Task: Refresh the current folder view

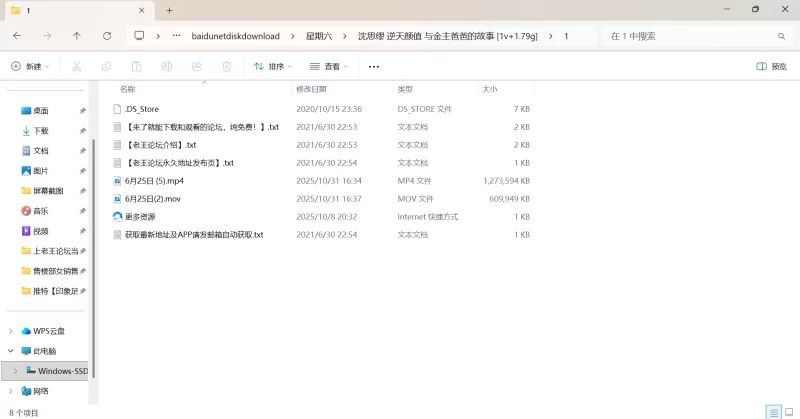Action: 107,36
